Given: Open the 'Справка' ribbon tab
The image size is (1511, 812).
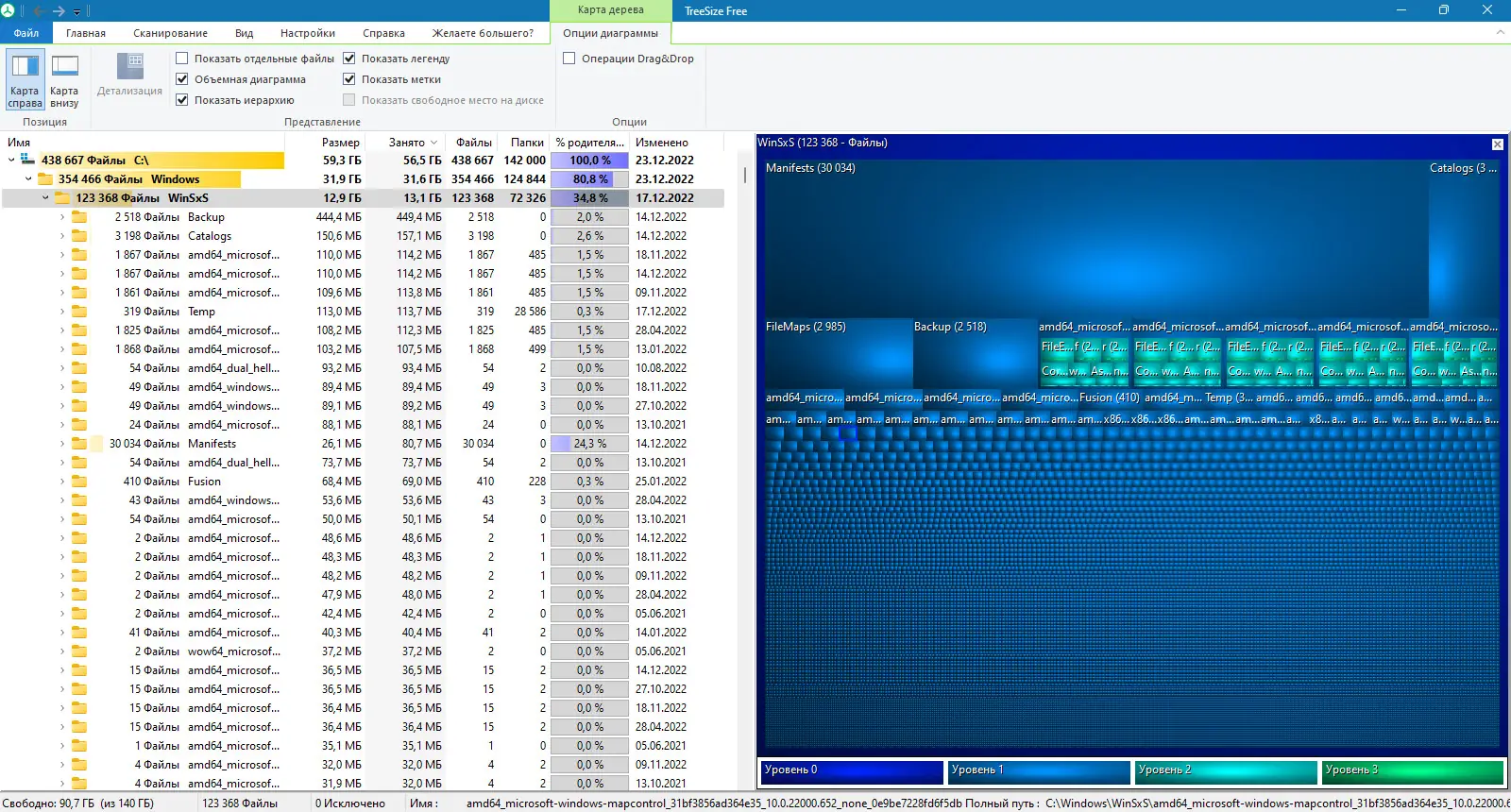Looking at the screenshot, I should [x=383, y=33].
